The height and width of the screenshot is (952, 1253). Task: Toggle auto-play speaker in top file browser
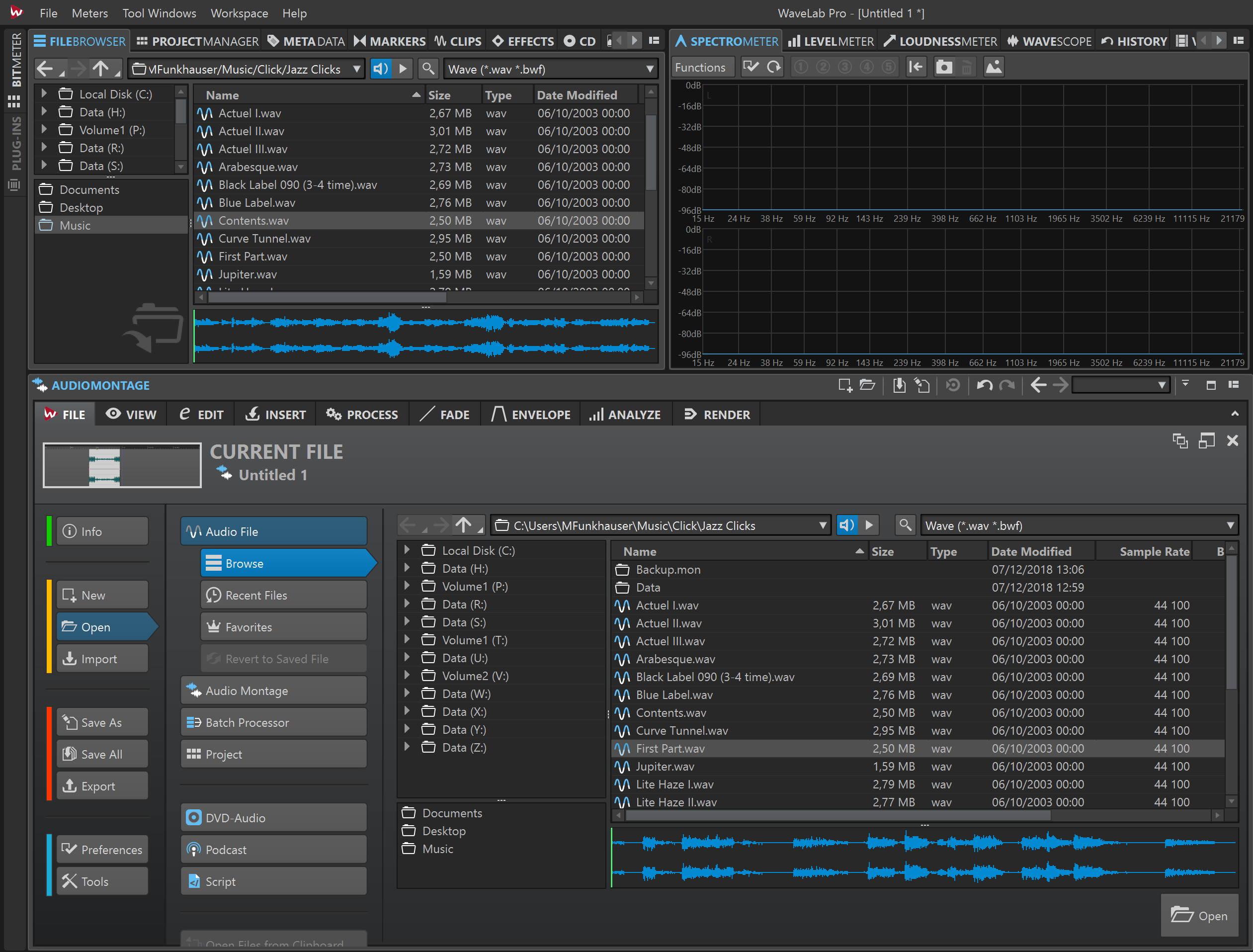click(x=381, y=69)
